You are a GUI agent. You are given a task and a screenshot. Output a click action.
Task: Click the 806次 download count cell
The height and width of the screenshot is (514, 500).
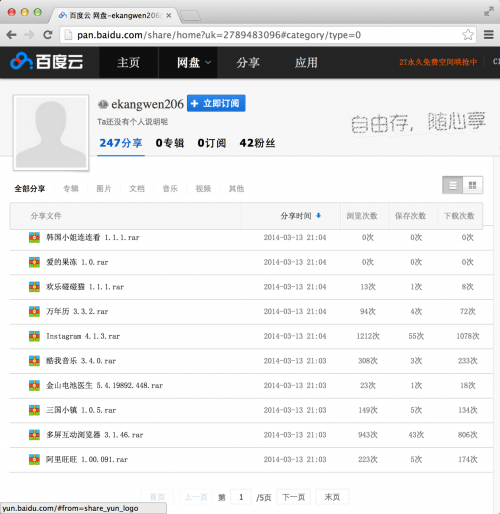point(467,435)
